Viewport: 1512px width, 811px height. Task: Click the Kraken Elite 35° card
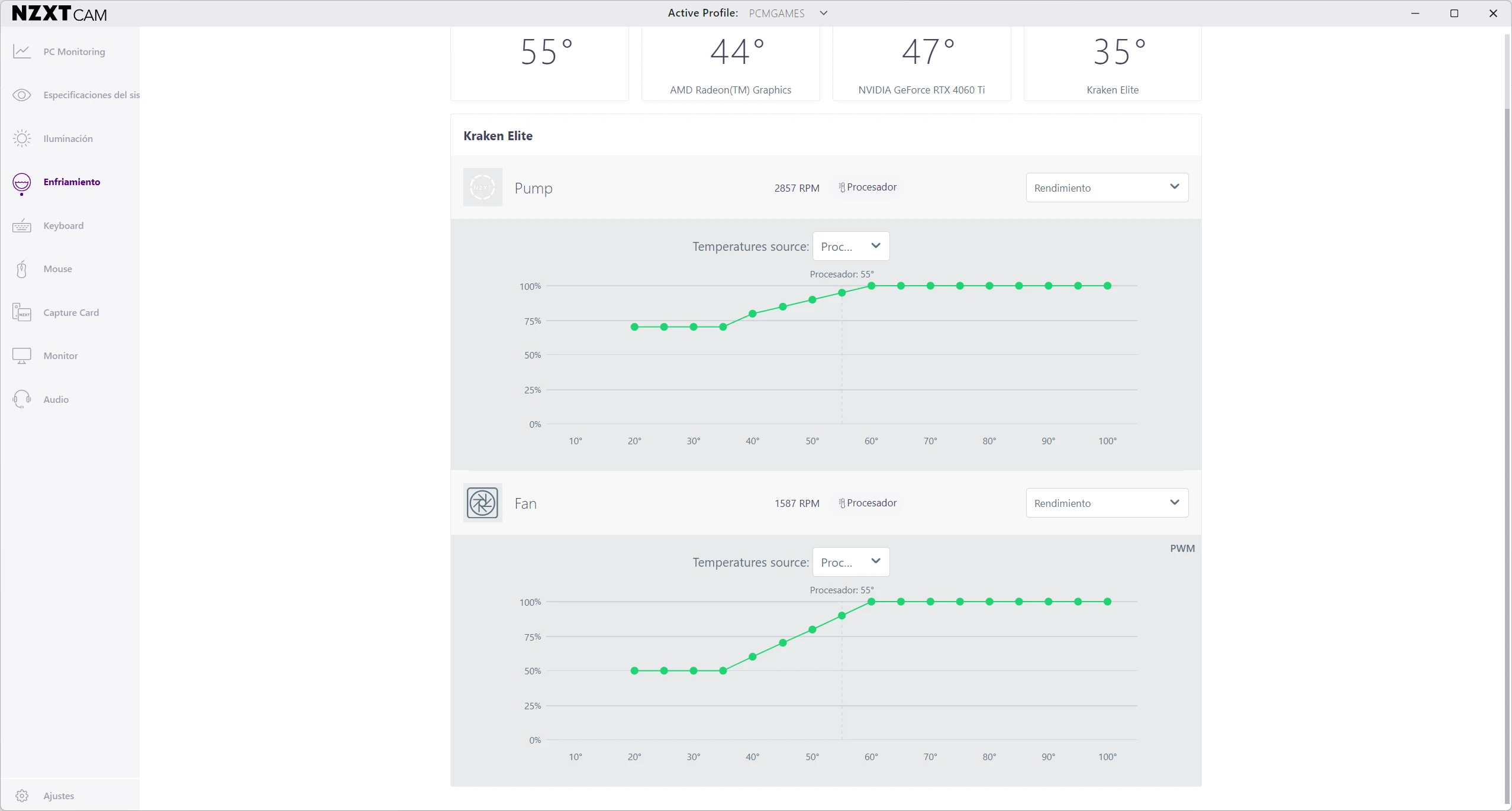[x=1113, y=63]
